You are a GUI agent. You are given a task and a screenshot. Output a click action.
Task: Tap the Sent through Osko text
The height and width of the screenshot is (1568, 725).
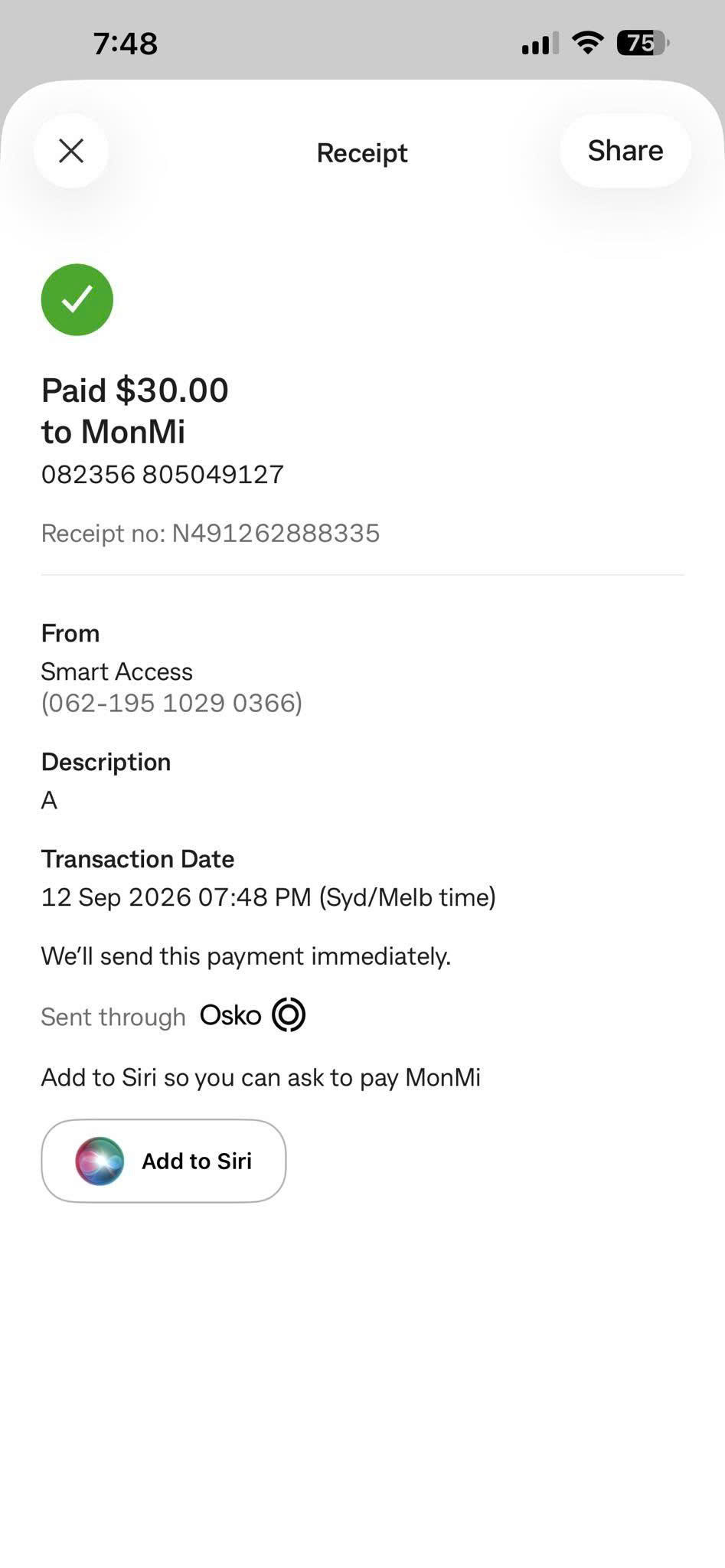pyautogui.click(x=173, y=1016)
